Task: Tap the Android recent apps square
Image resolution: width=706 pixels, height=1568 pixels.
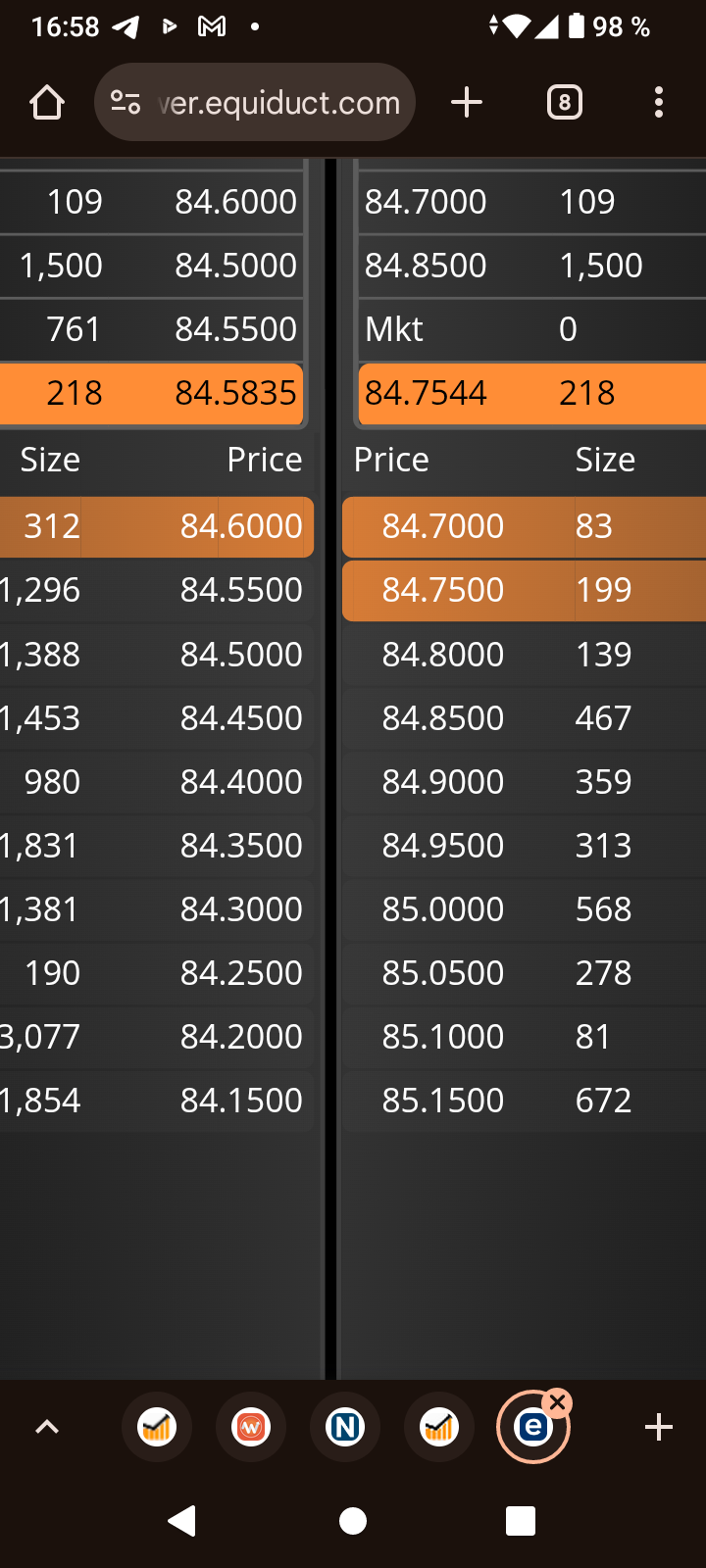Action: pos(521,1521)
